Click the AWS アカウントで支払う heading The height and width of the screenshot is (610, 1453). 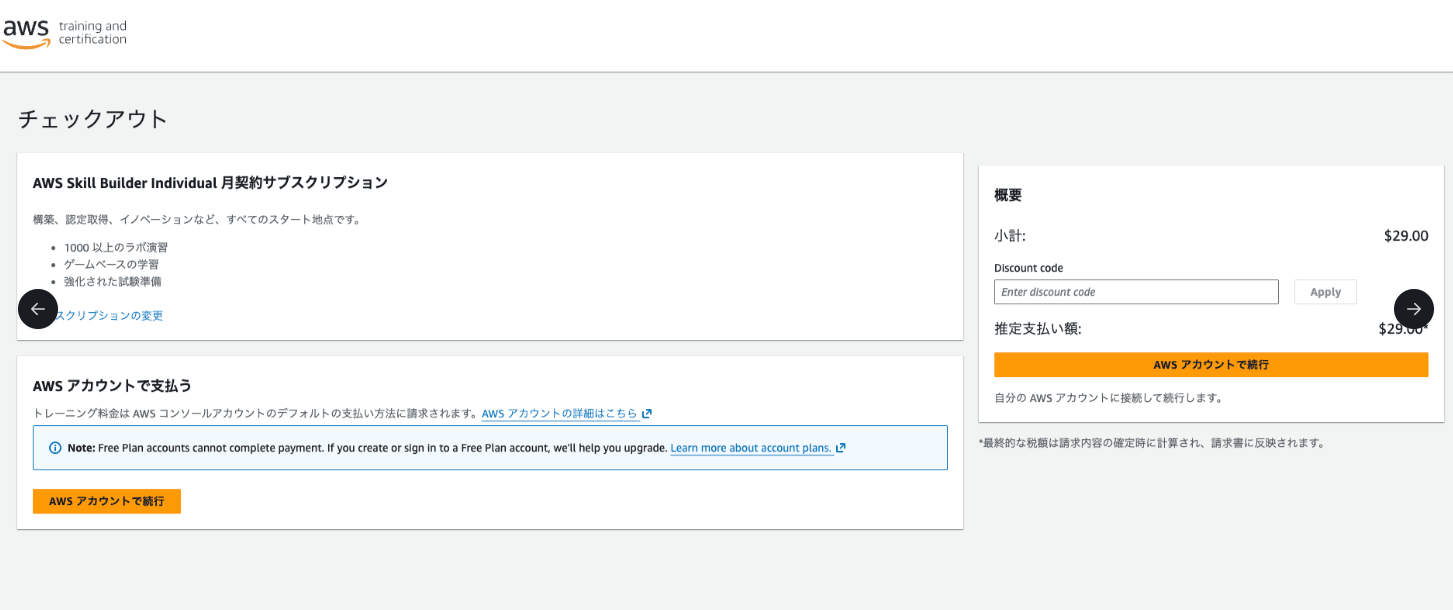[112, 386]
